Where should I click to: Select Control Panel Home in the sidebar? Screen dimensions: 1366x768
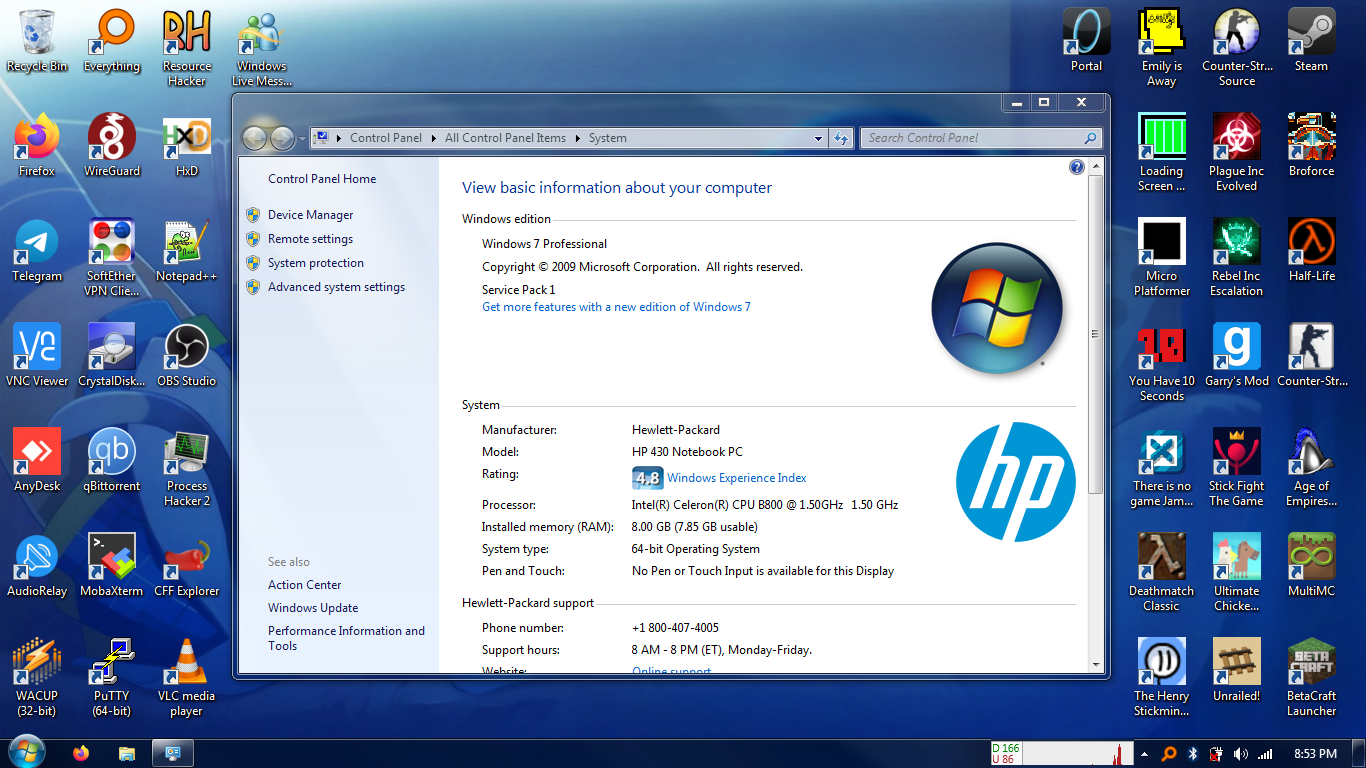coord(322,178)
